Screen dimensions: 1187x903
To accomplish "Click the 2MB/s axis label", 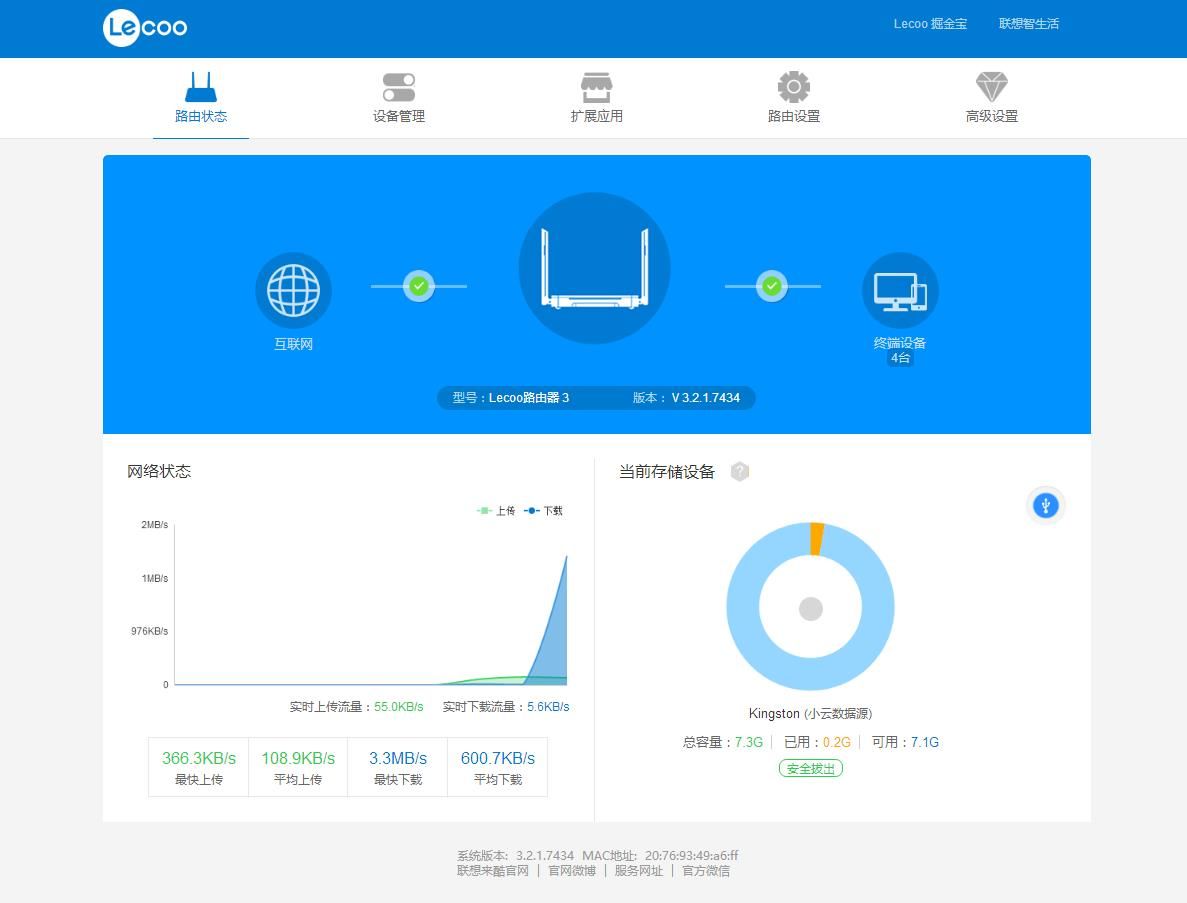I will coord(154,525).
